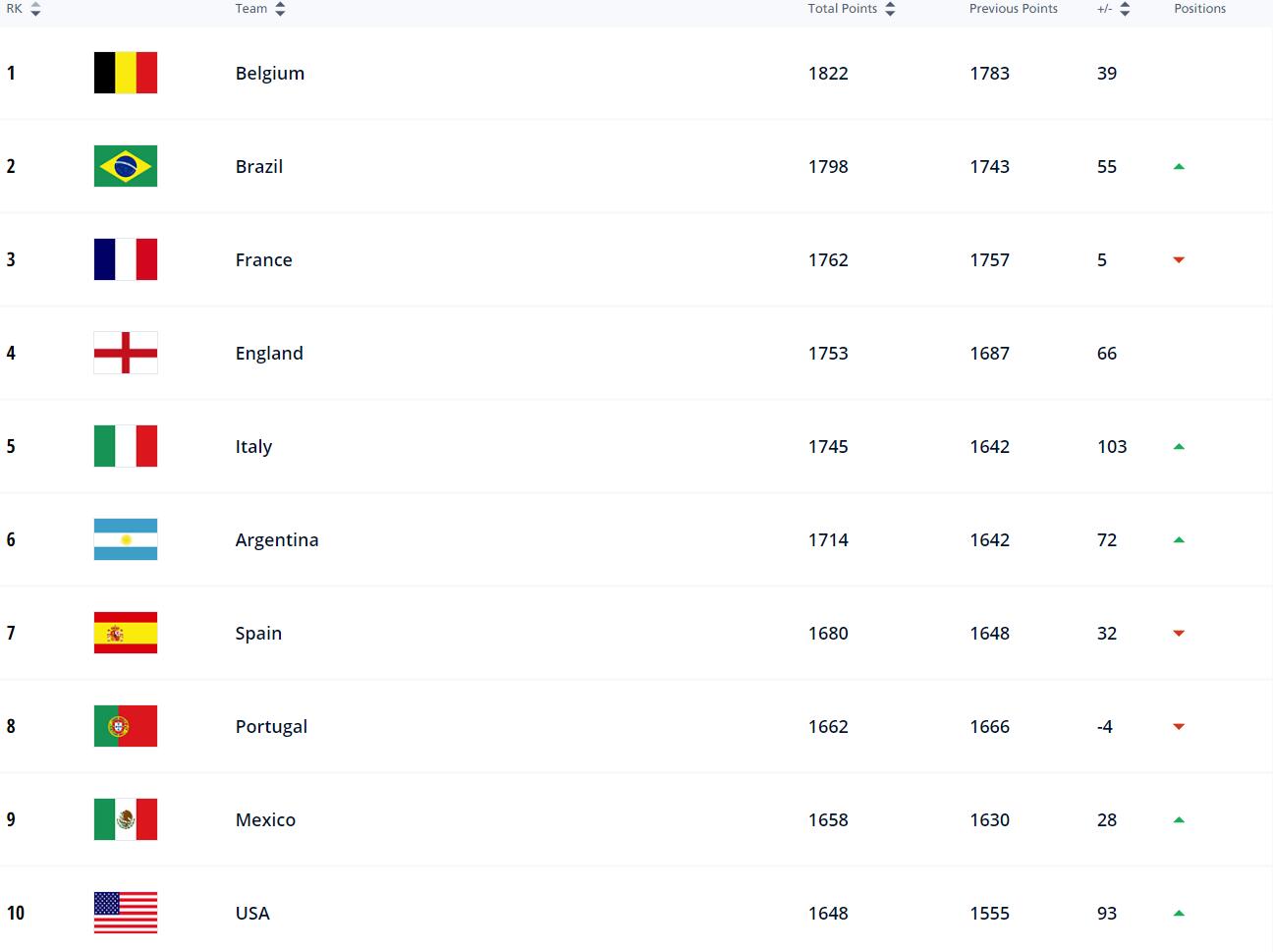Click the Positions column header

[x=1199, y=9]
